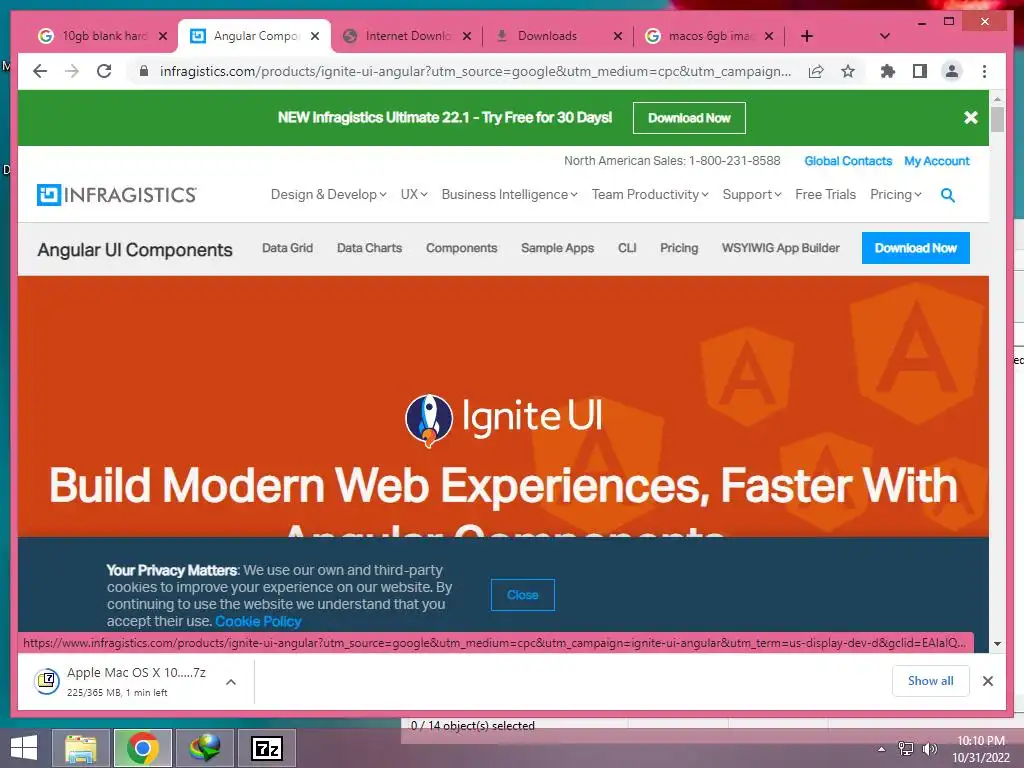Share this page from address bar

816,71
